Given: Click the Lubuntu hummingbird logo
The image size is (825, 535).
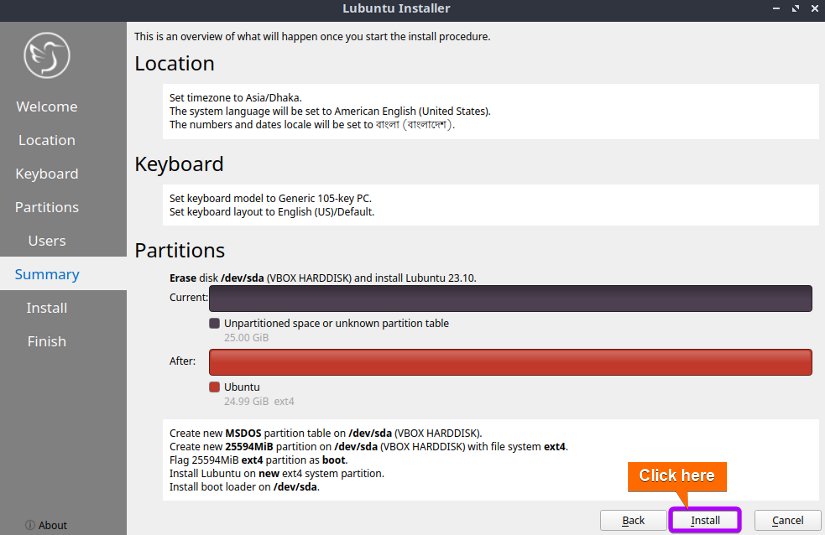Looking at the screenshot, I should [x=47, y=55].
